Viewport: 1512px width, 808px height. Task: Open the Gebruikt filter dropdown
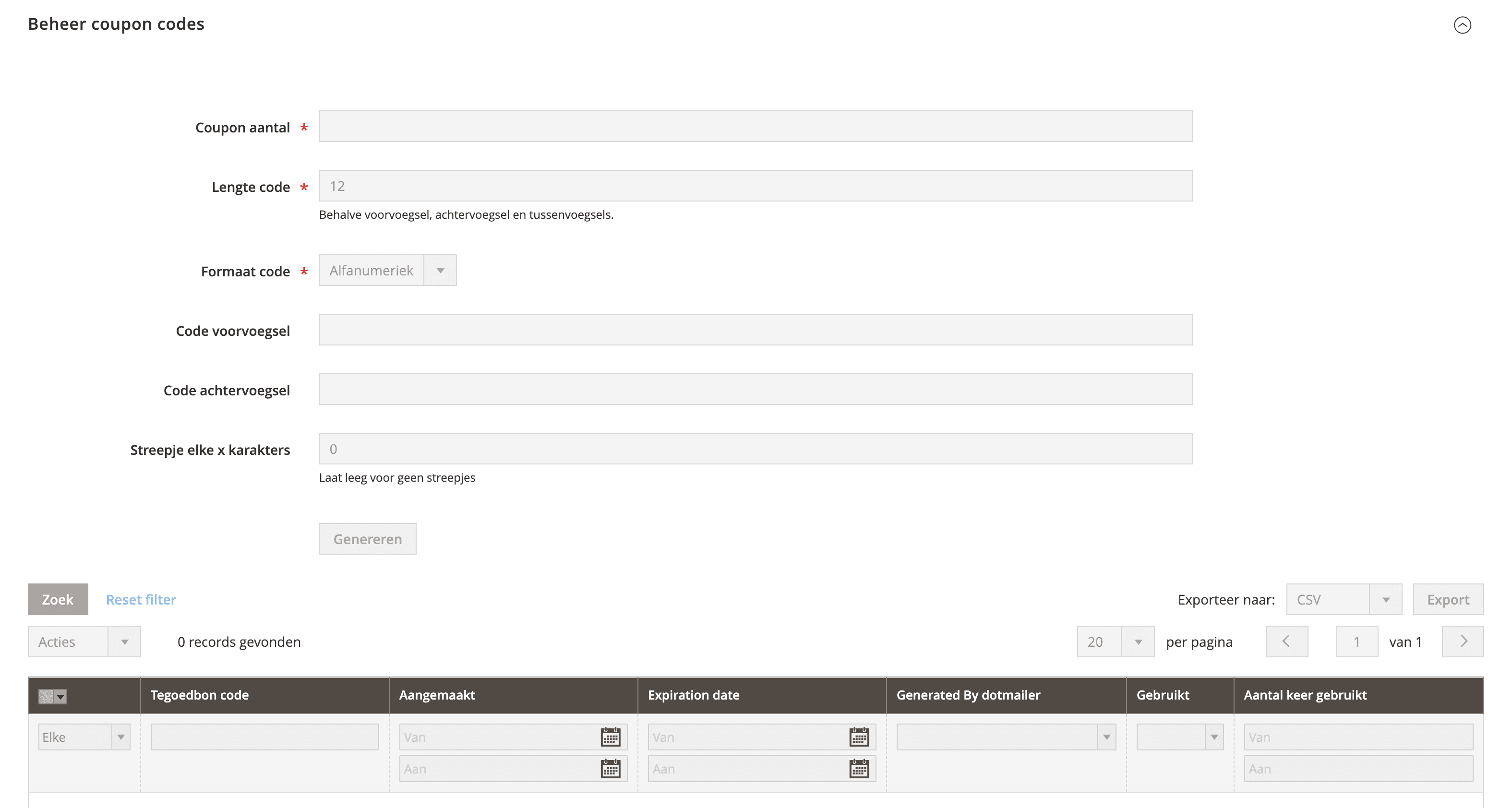click(x=1180, y=737)
